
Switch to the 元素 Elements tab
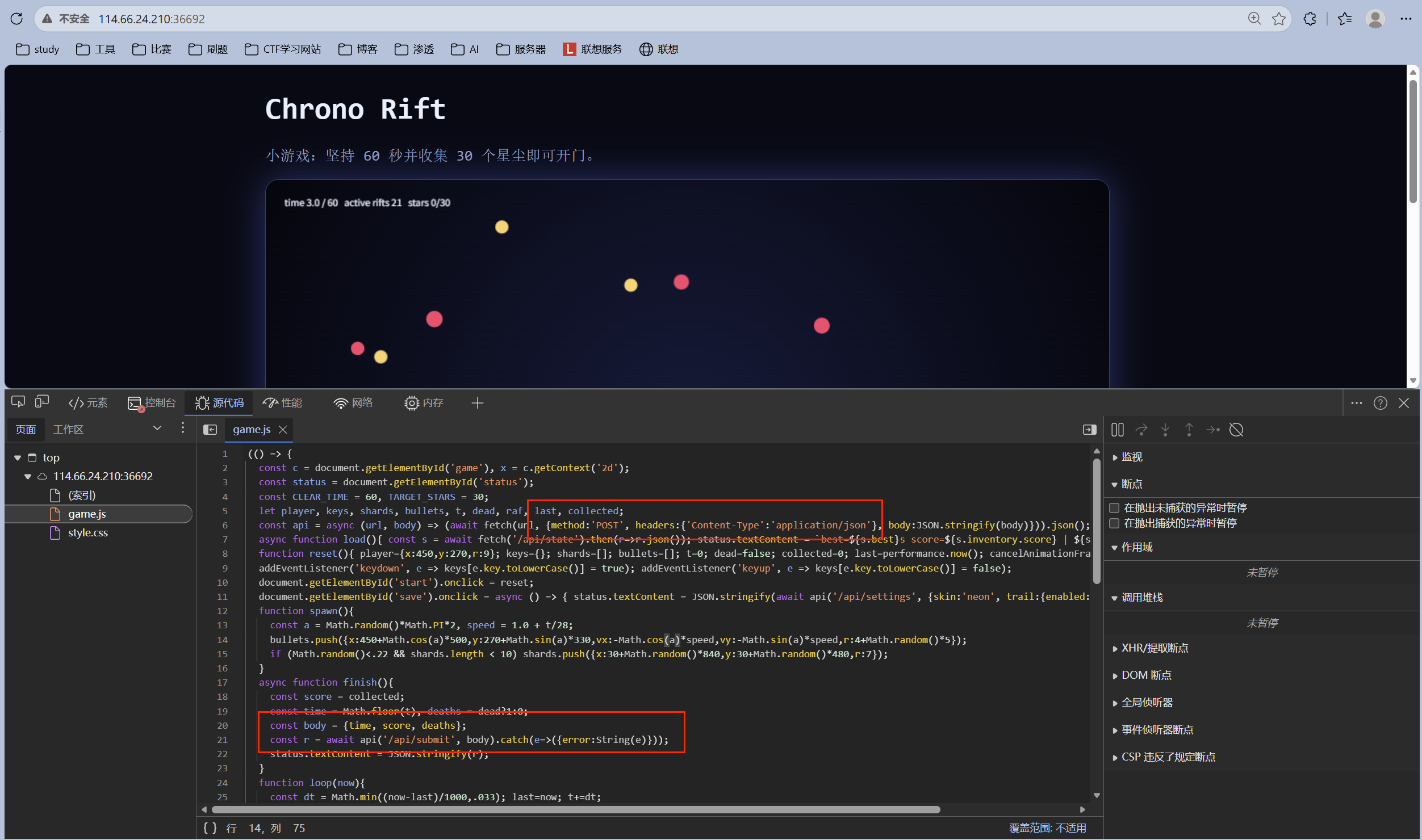click(x=88, y=403)
